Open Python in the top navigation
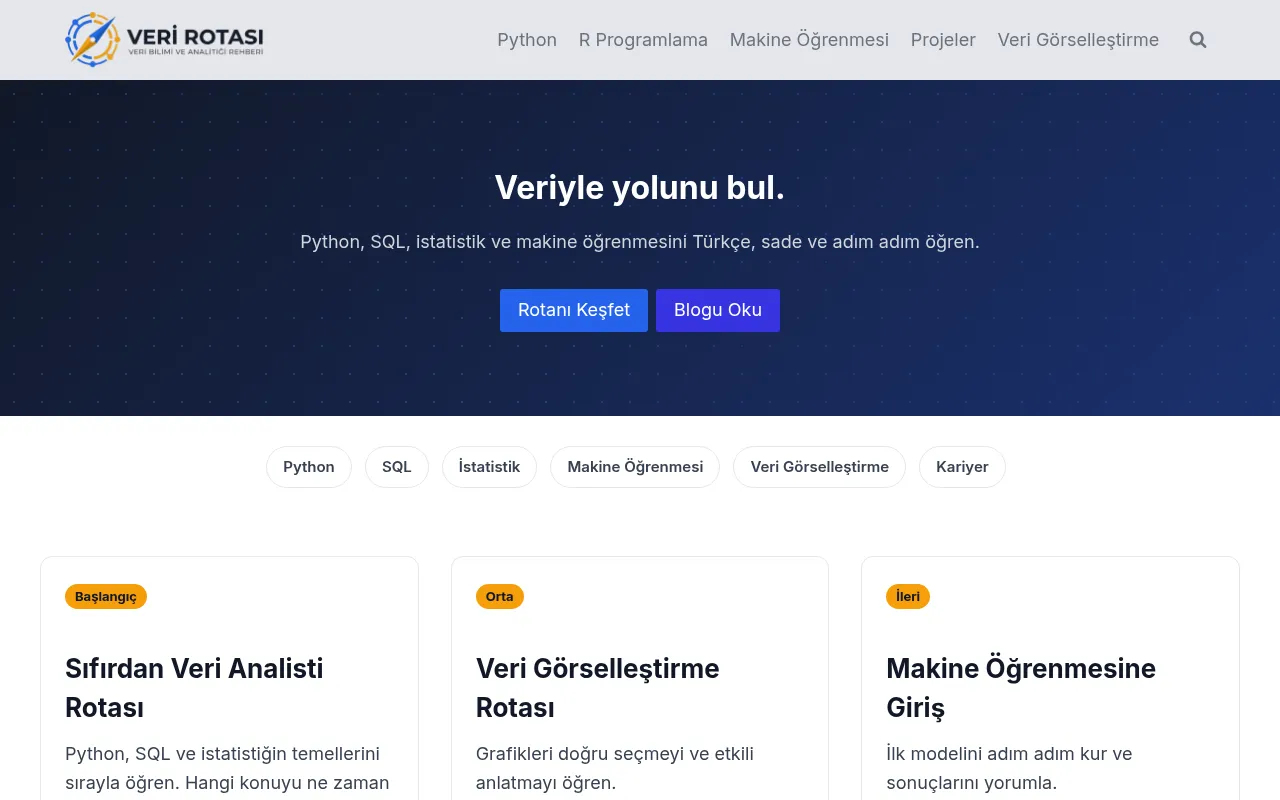This screenshot has width=1280, height=800. pos(527,40)
